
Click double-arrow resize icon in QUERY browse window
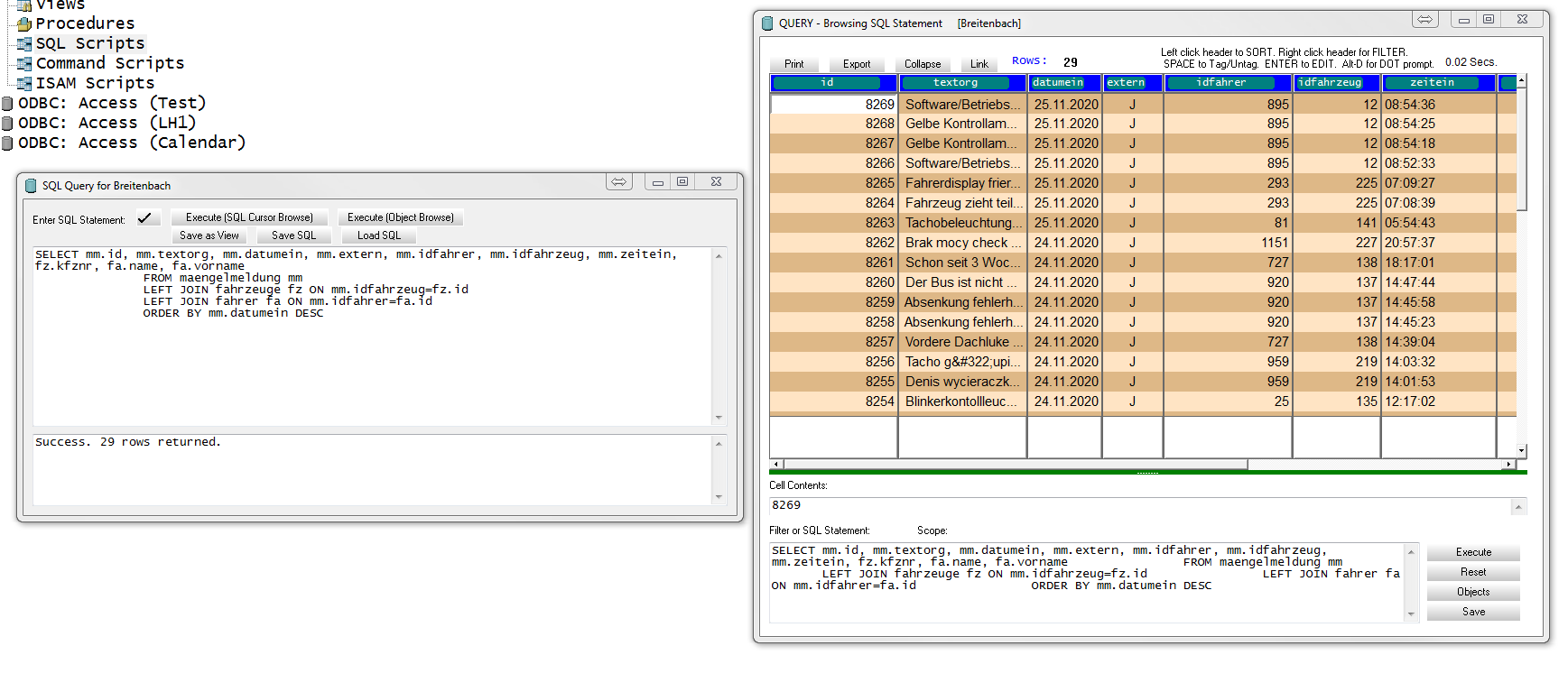pyautogui.click(x=1424, y=20)
